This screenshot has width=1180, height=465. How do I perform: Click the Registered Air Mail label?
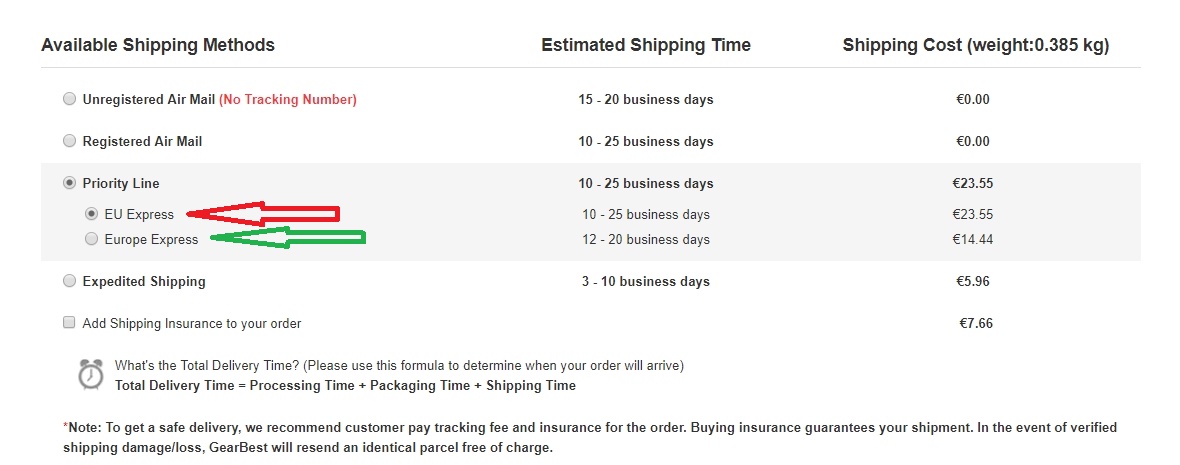click(x=142, y=141)
